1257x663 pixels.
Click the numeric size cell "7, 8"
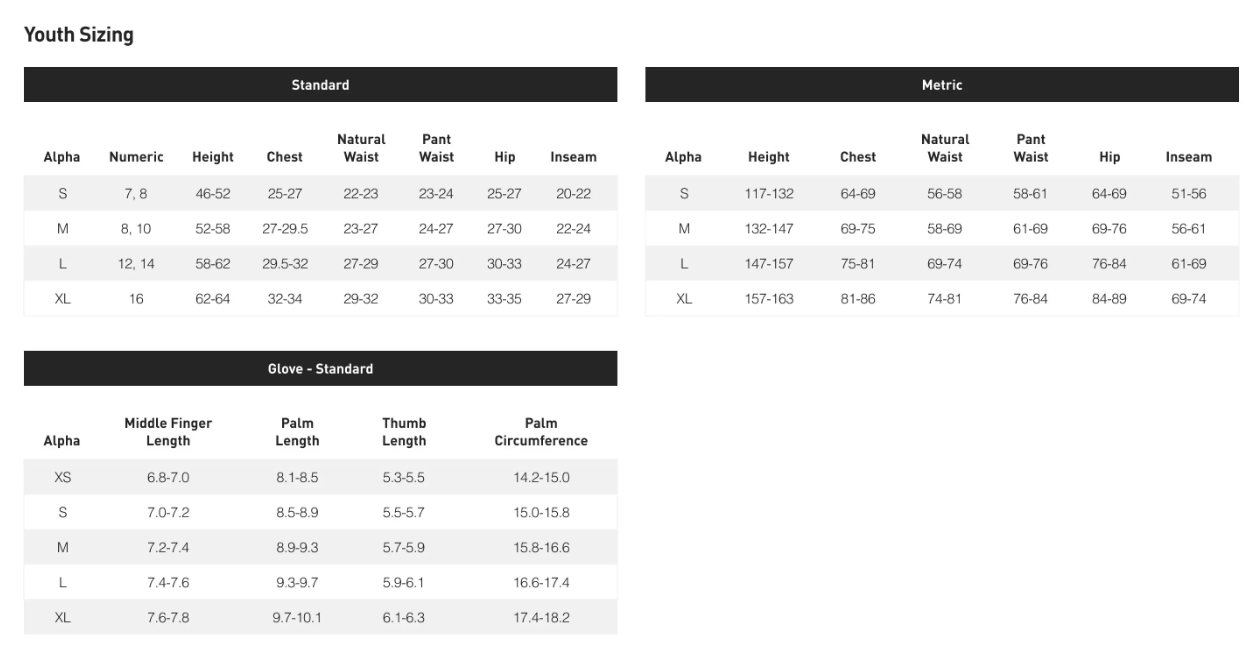tap(136, 194)
